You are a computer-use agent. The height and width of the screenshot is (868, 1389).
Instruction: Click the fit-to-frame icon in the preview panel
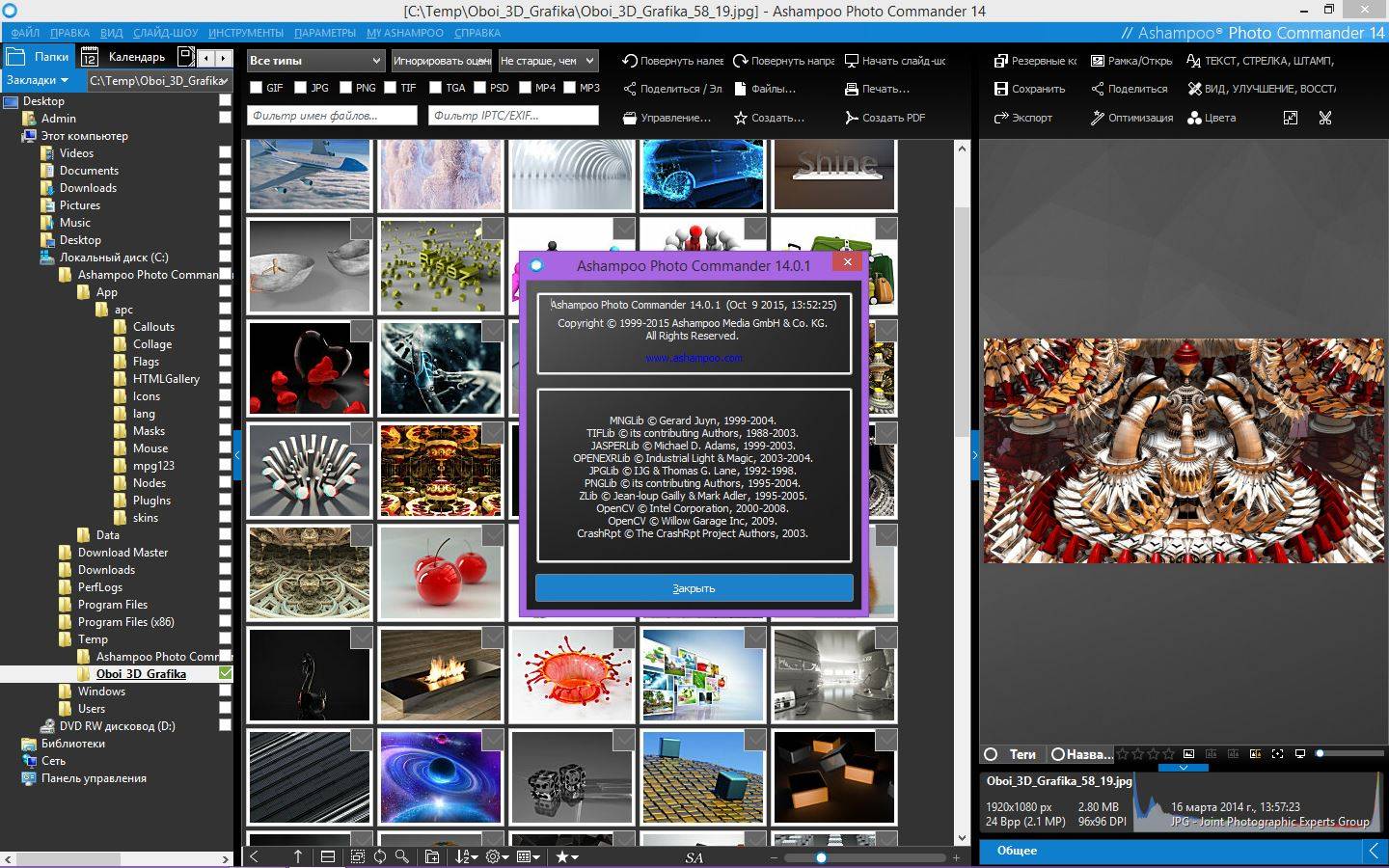click(1277, 754)
